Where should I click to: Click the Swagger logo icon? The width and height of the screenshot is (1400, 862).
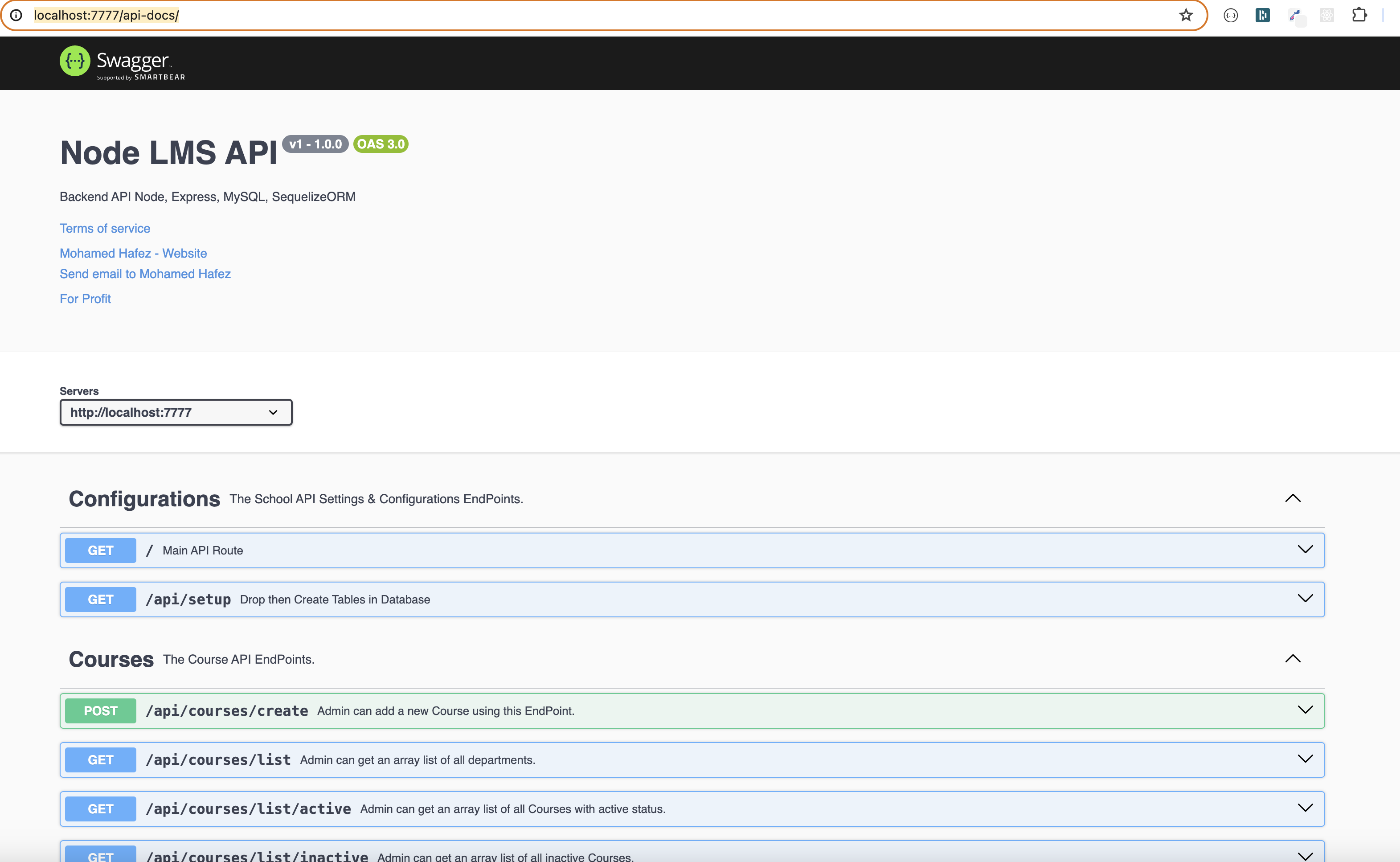pyautogui.click(x=75, y=61)
